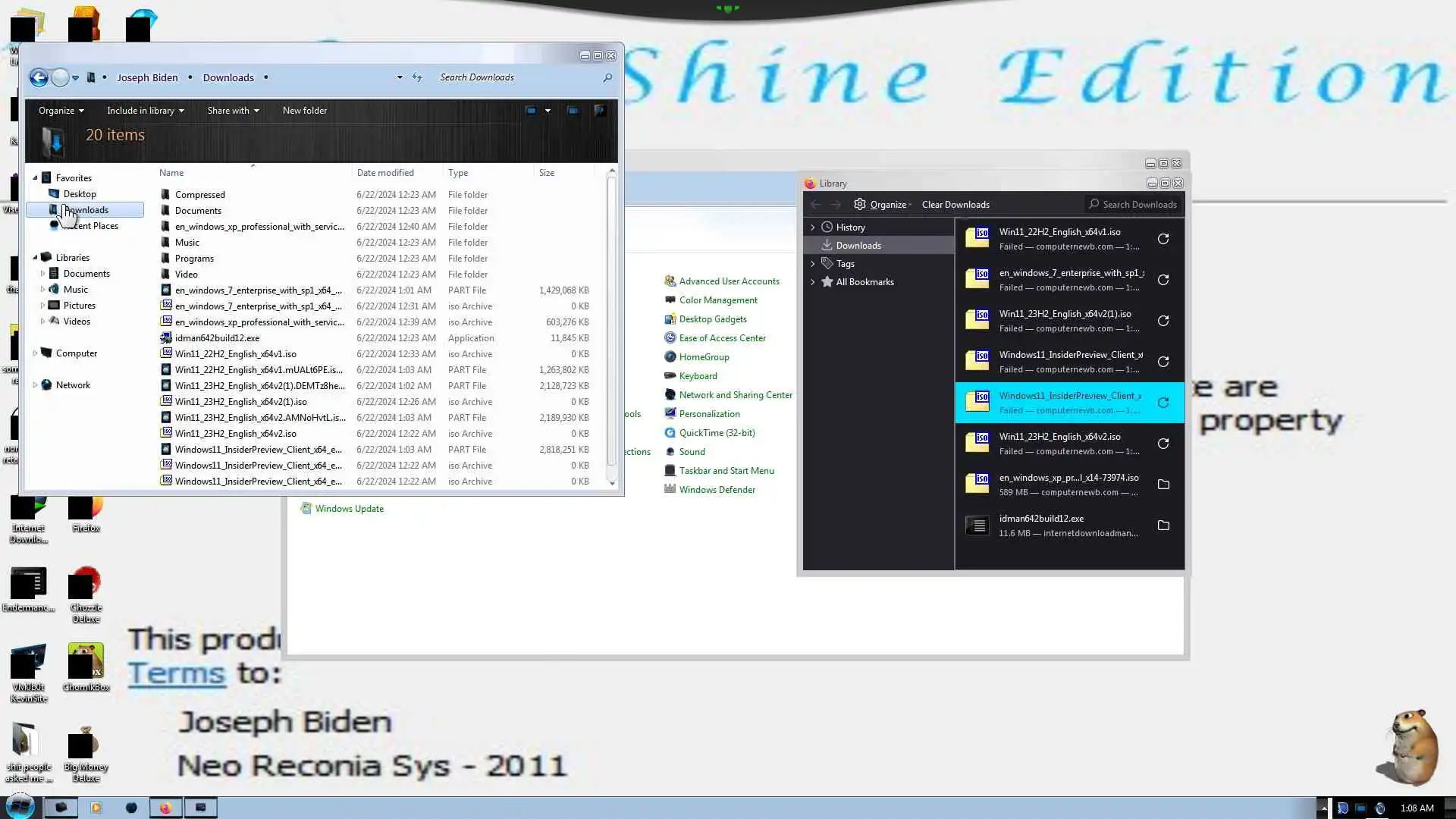1456x819 pixels.
Task: Open the Windows Start orb
Action: [20, 807]
